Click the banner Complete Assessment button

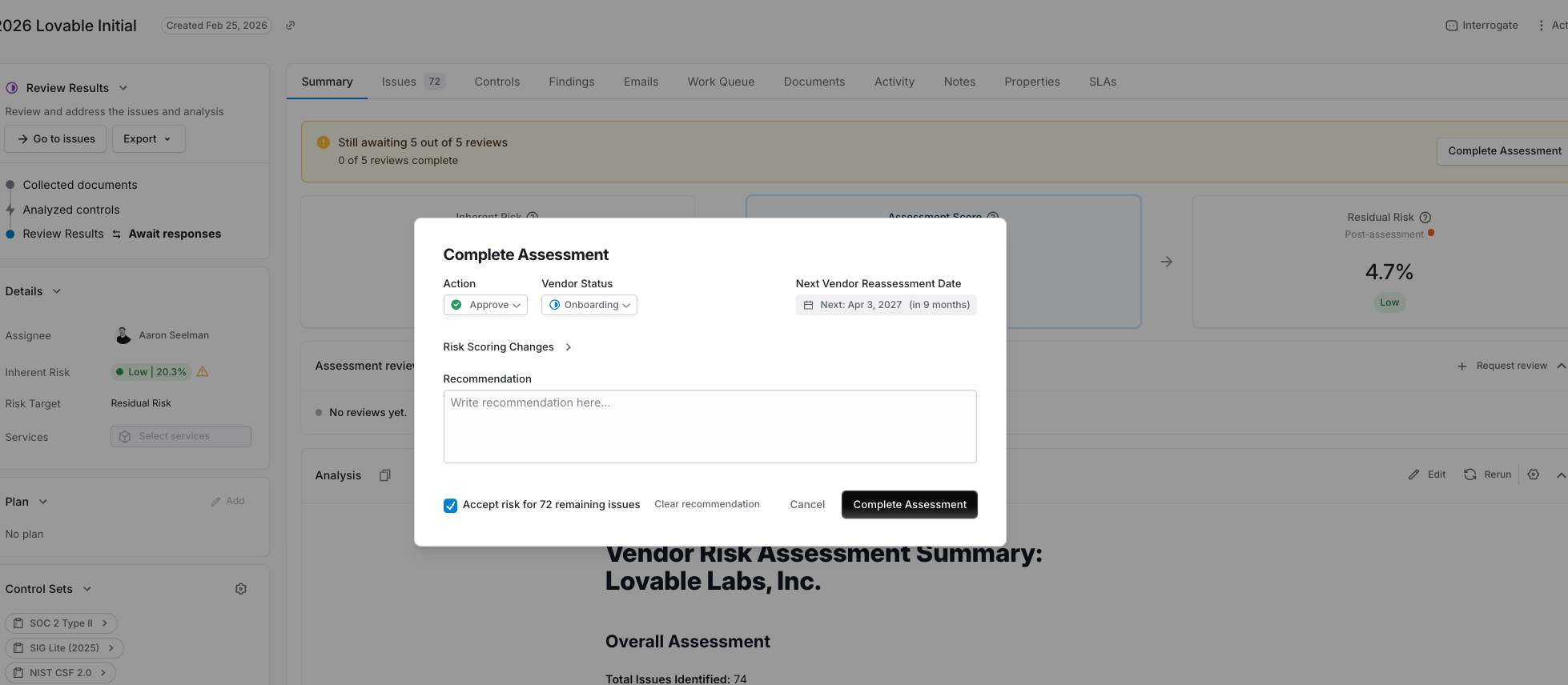point(1504,150)
